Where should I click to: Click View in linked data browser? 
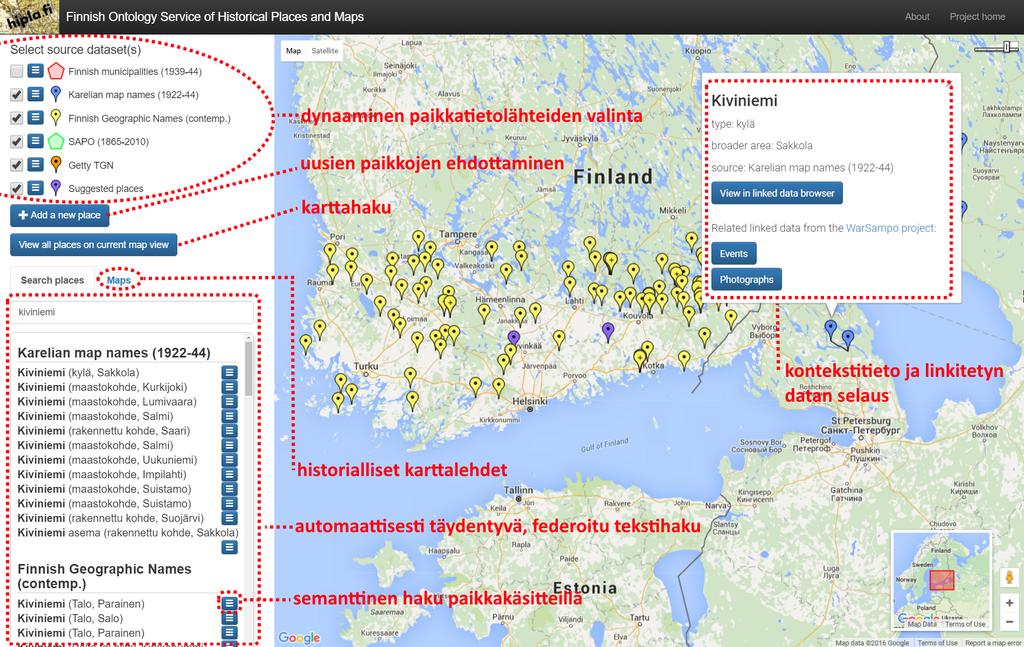pos(777,193)
